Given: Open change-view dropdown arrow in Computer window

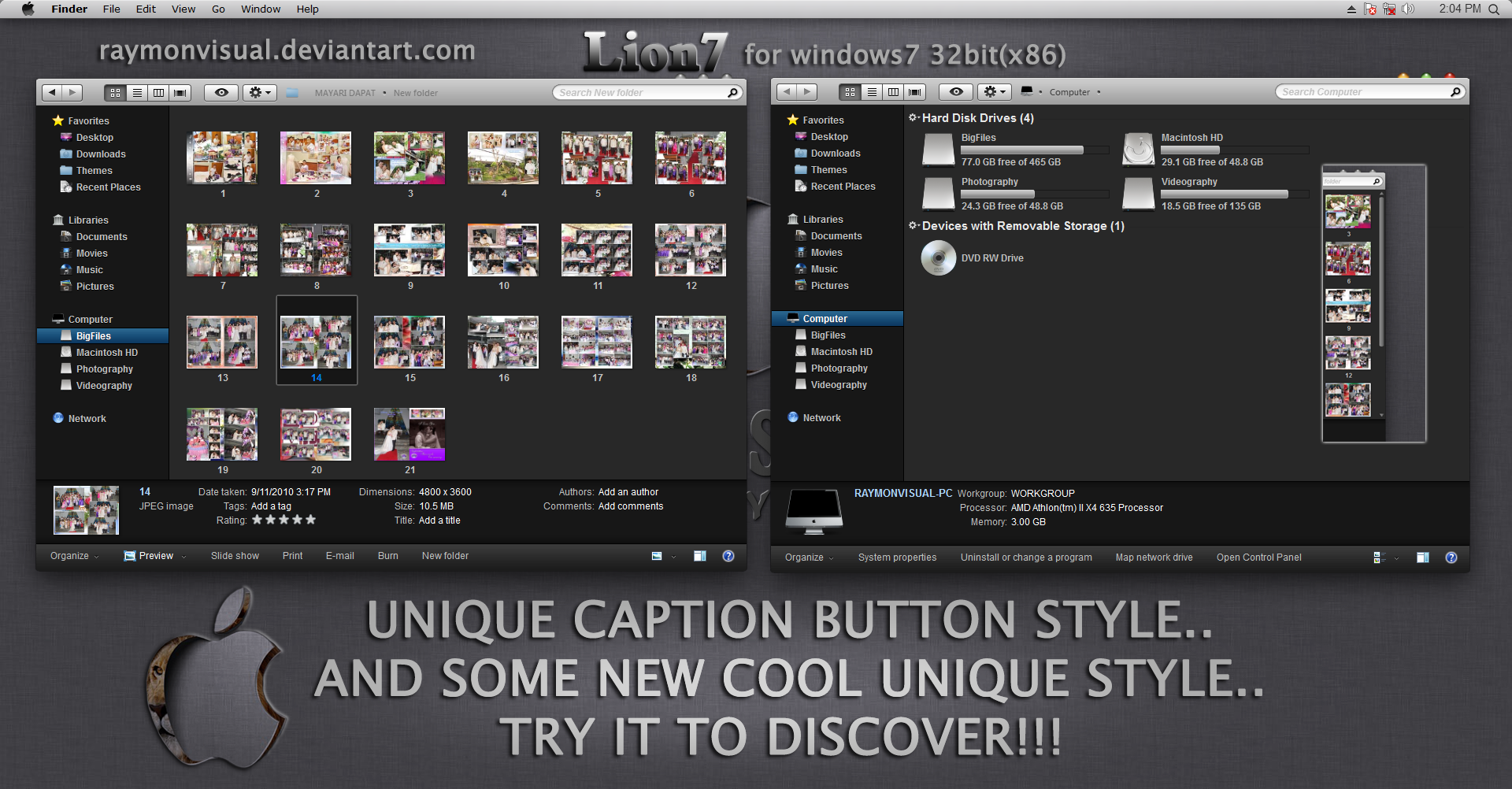Looking at the screenshot, I should 1396,558.
